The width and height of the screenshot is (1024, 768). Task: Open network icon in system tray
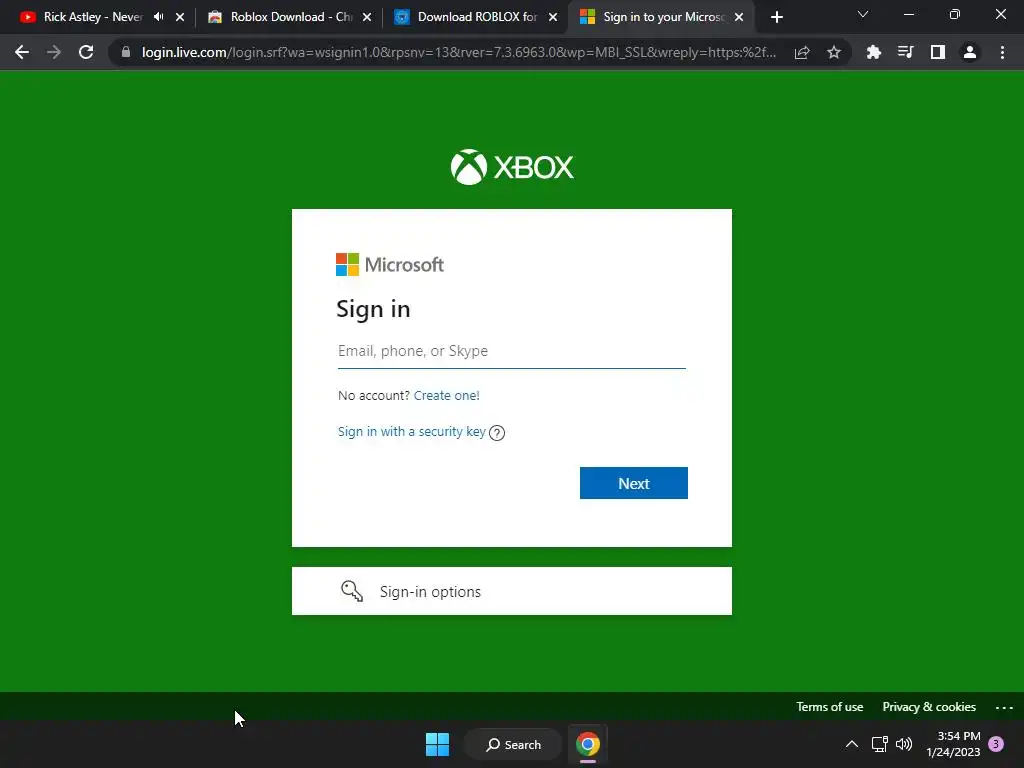(880, 744)
